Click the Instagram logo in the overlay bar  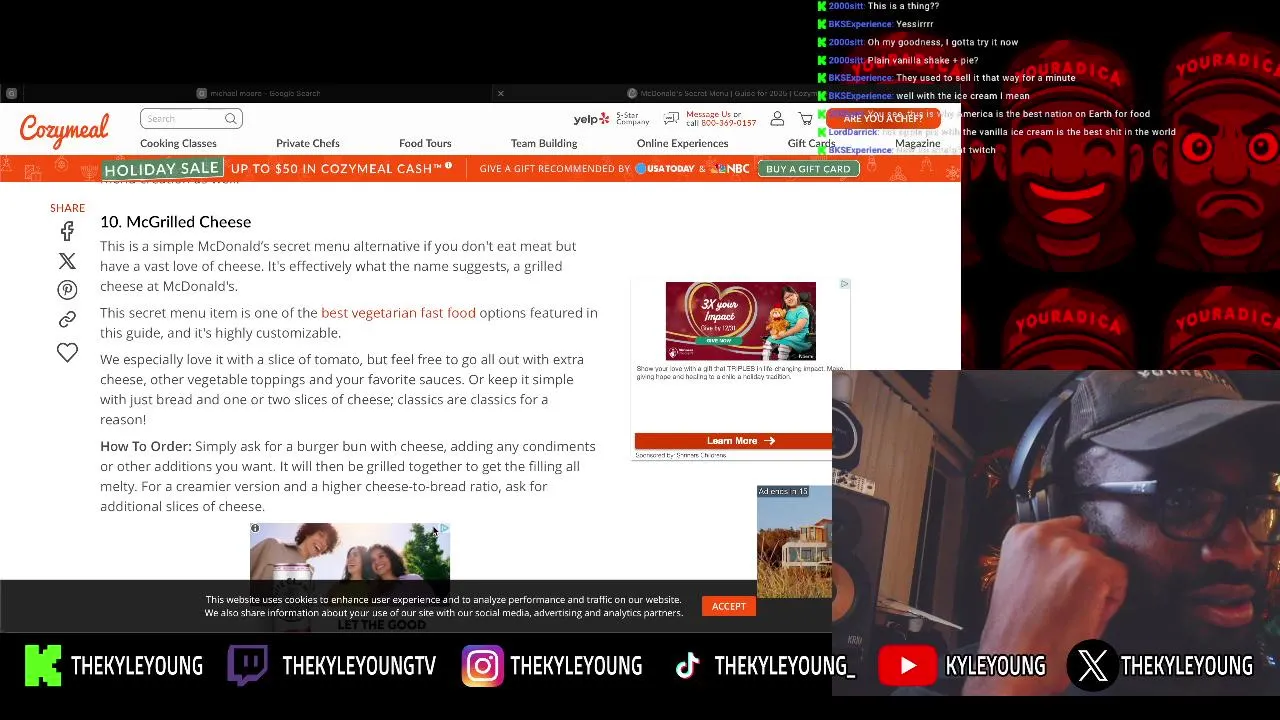[x=482, y=666]
